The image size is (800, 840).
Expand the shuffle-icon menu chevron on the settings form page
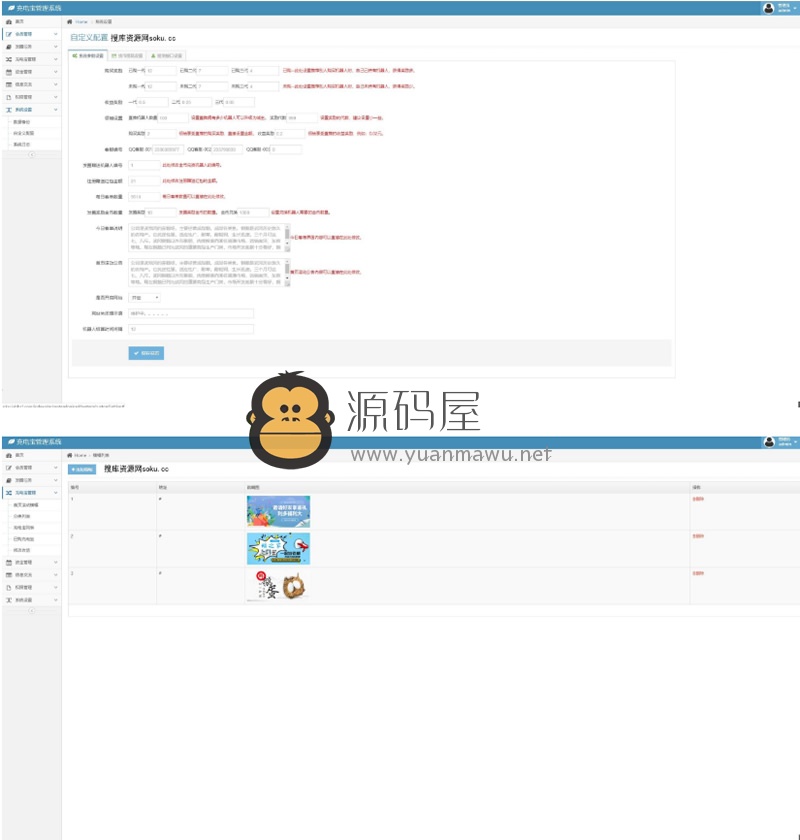[x=55, y=59]
